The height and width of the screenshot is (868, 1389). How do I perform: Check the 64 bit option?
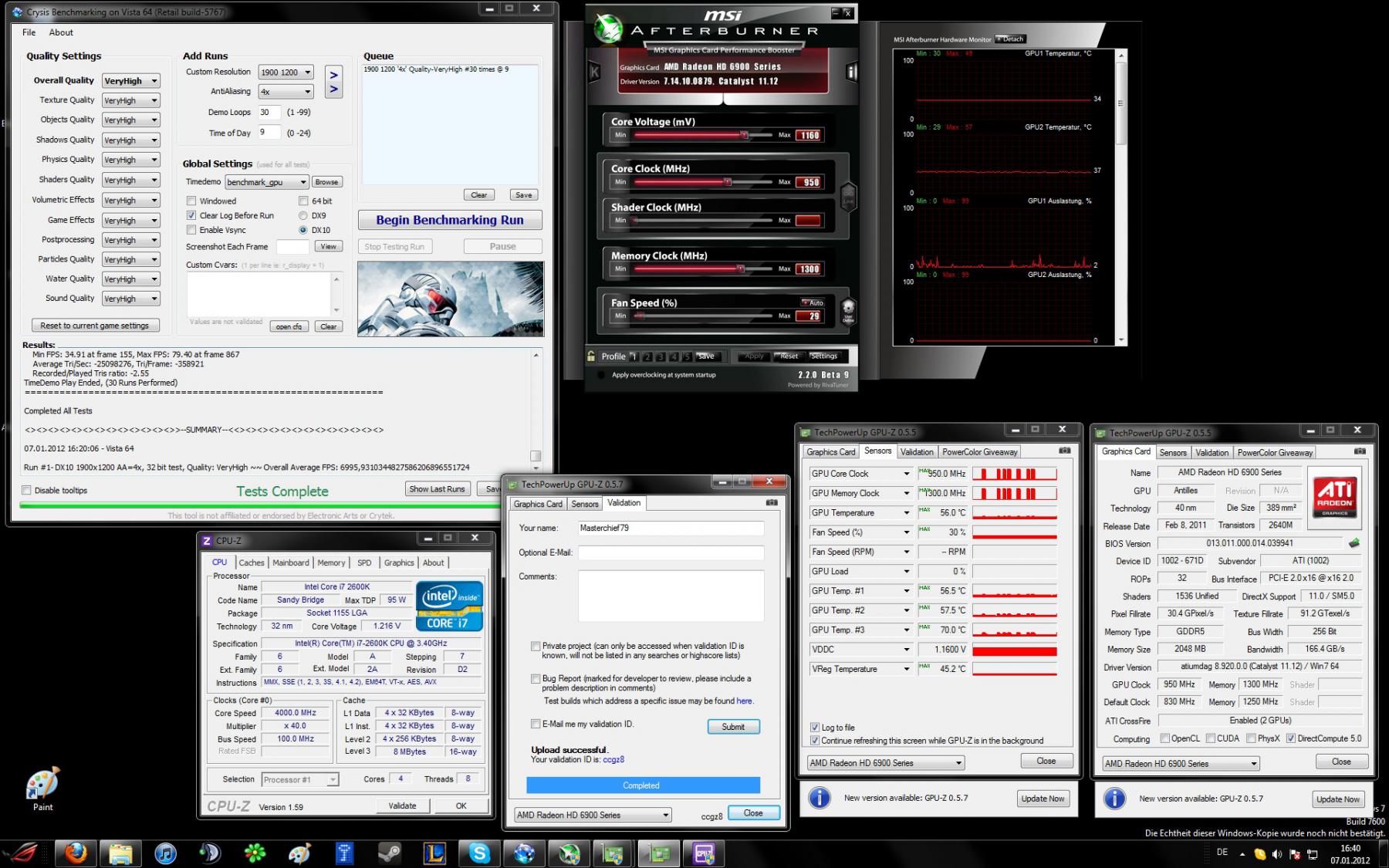pos(304,201)
